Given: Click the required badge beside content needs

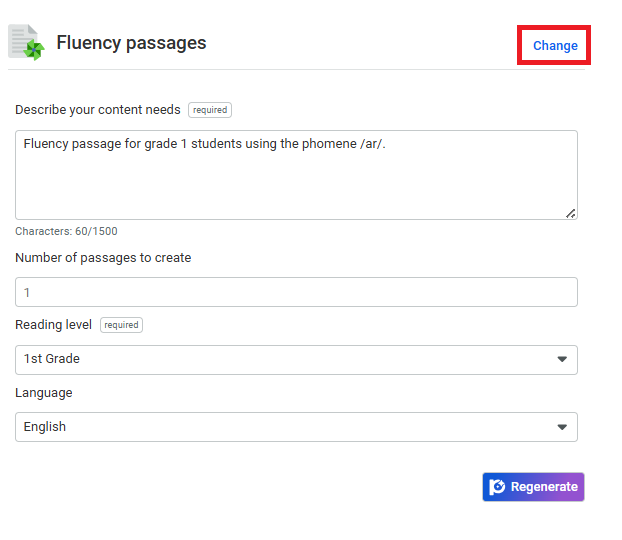Looking at the screenshot, I should click(x=210, y=110).
